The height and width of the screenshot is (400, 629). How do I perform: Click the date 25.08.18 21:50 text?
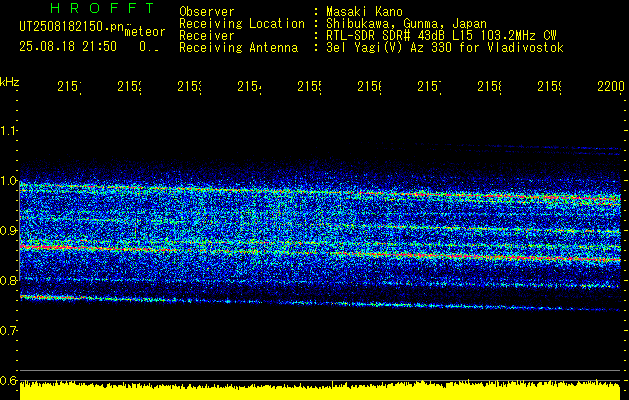click(68, 47)
